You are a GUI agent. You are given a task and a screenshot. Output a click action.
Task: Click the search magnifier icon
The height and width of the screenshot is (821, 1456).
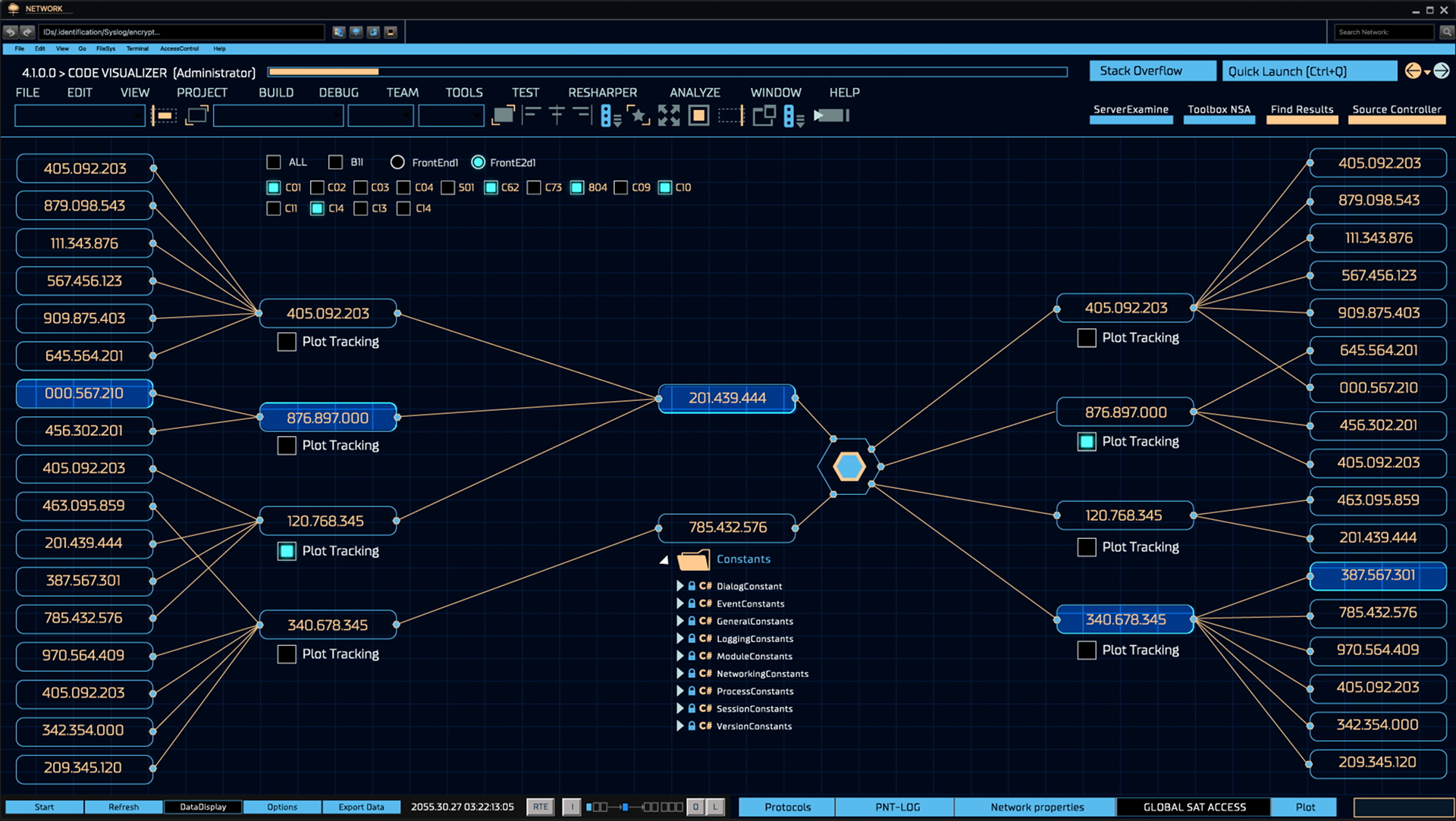(x=1446, y=32)
